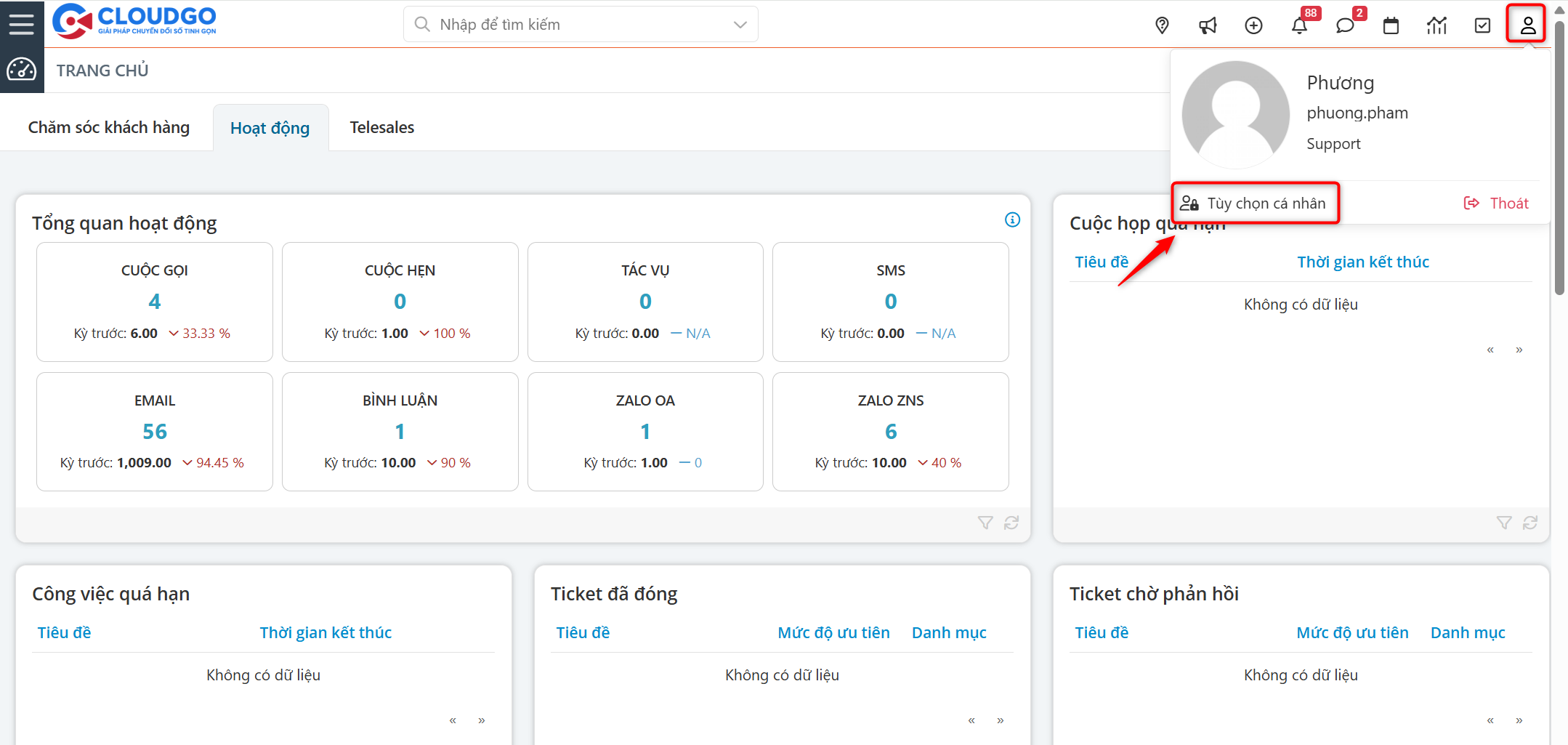Switch to the Telesales tab
This screenshot has height=745, width=1568.
pyautogui.click(x=381, y=128)
